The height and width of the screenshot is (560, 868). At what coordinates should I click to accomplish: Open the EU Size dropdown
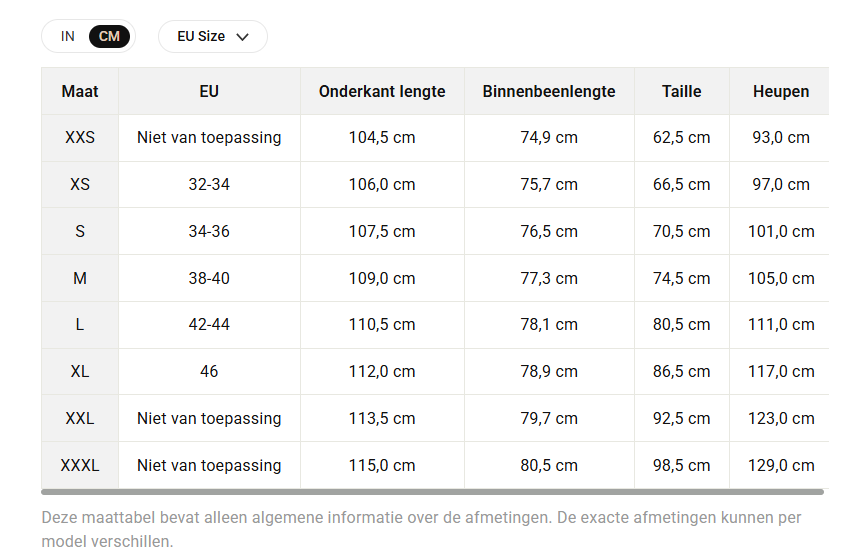pos(213,37)
